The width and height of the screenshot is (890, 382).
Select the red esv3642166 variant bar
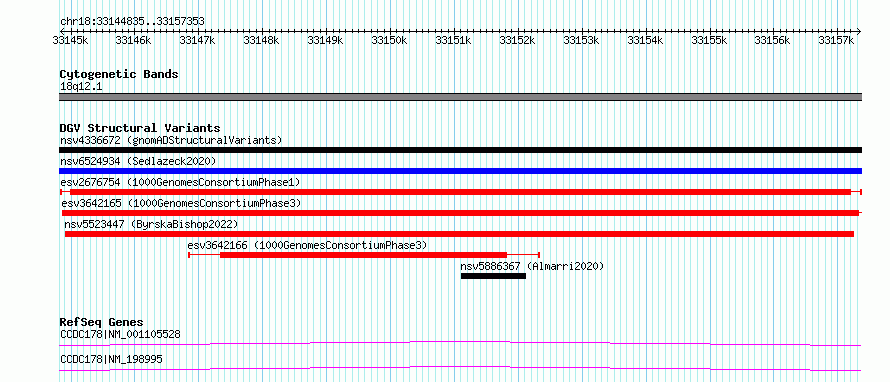pos(363,255)
